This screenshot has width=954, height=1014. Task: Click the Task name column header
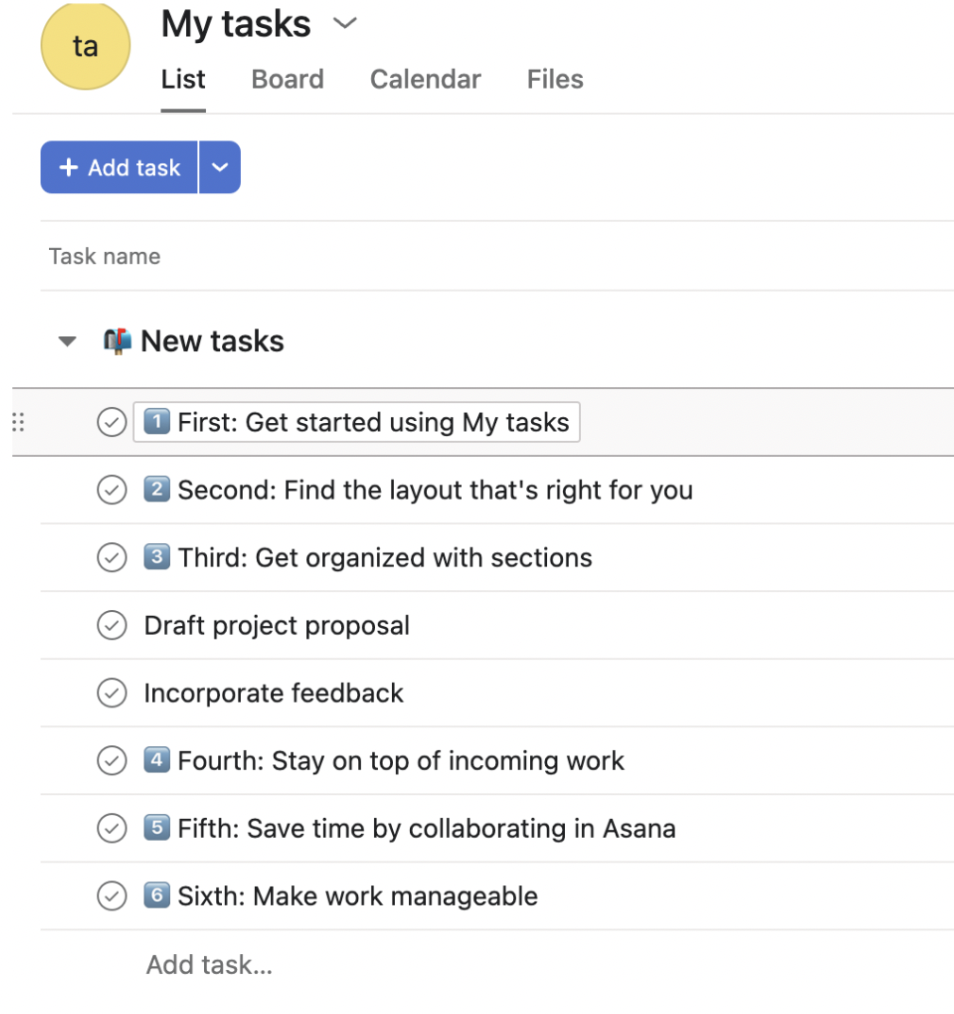pos(104,256)
